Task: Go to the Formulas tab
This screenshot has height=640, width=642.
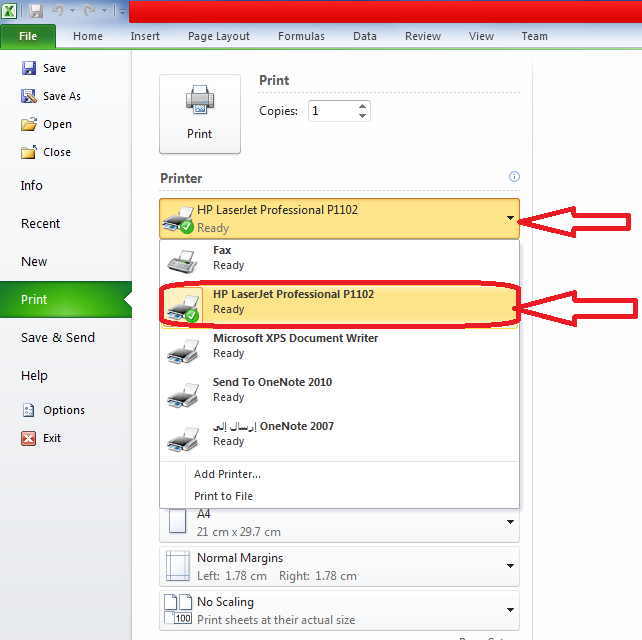Action: pos(301,36)
